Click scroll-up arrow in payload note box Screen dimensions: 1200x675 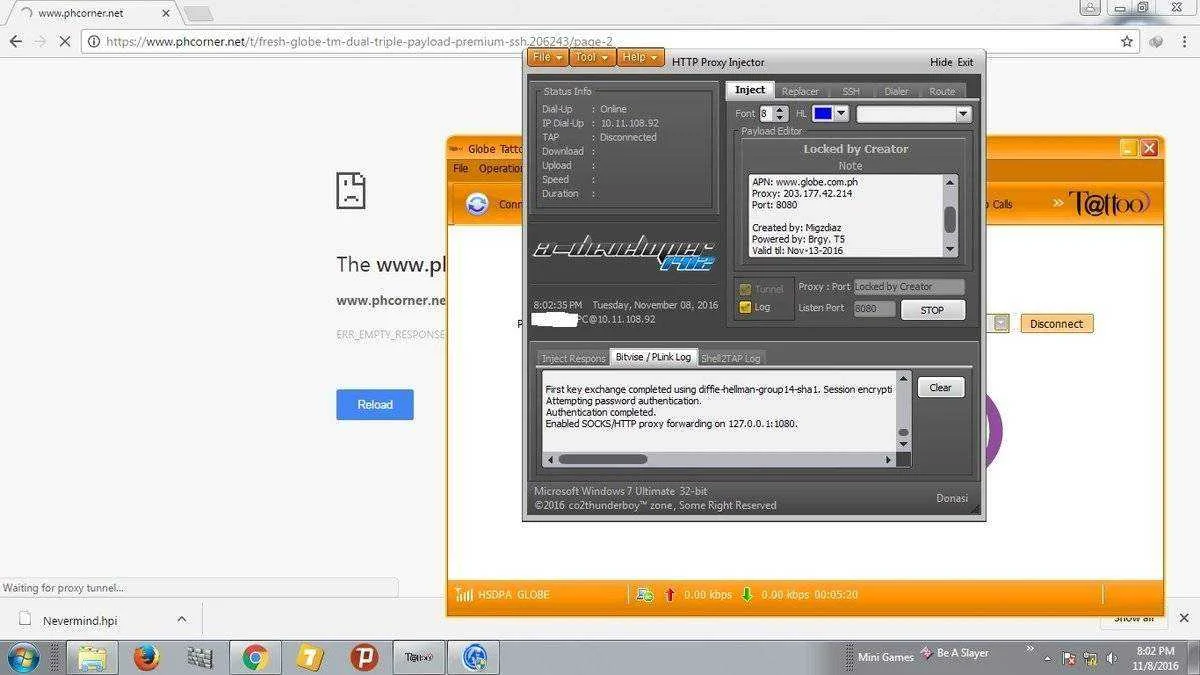950,182
